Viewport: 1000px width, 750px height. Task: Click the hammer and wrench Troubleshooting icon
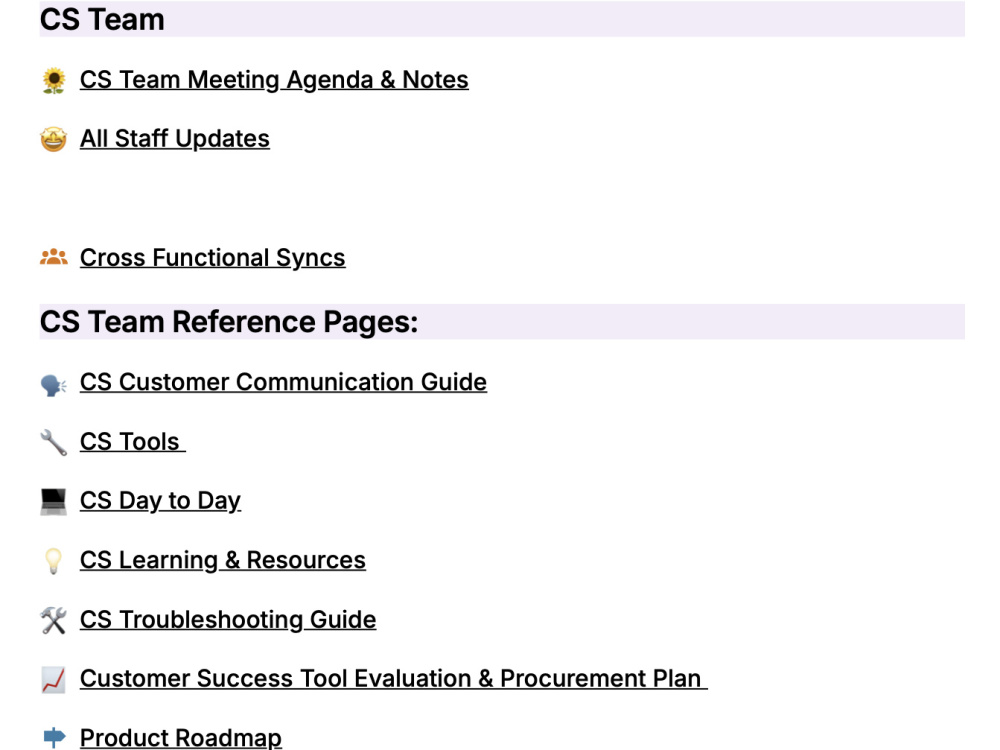pos(54,620)
